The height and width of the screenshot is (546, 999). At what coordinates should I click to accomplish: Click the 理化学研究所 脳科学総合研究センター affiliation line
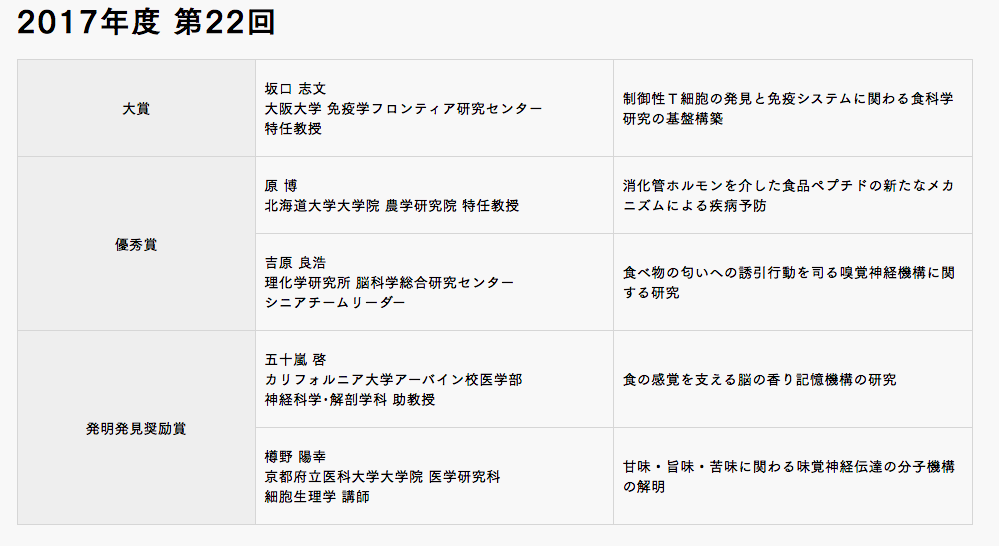click(389, 282)
